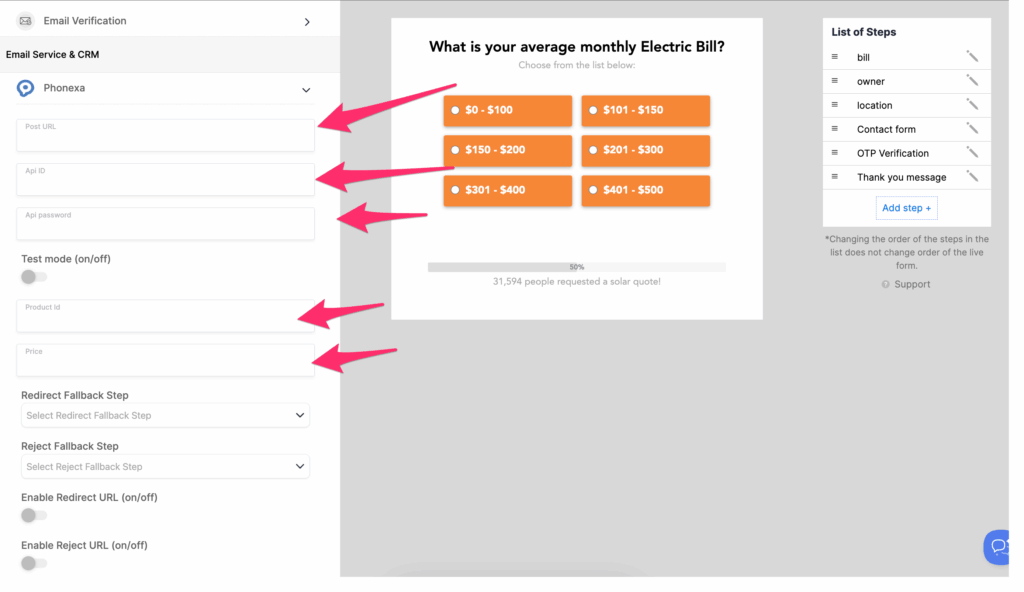Image resolution: width=1024 pixels, height=592 pixels.
Task: Click the Add step + button
Action: point(906,208)
